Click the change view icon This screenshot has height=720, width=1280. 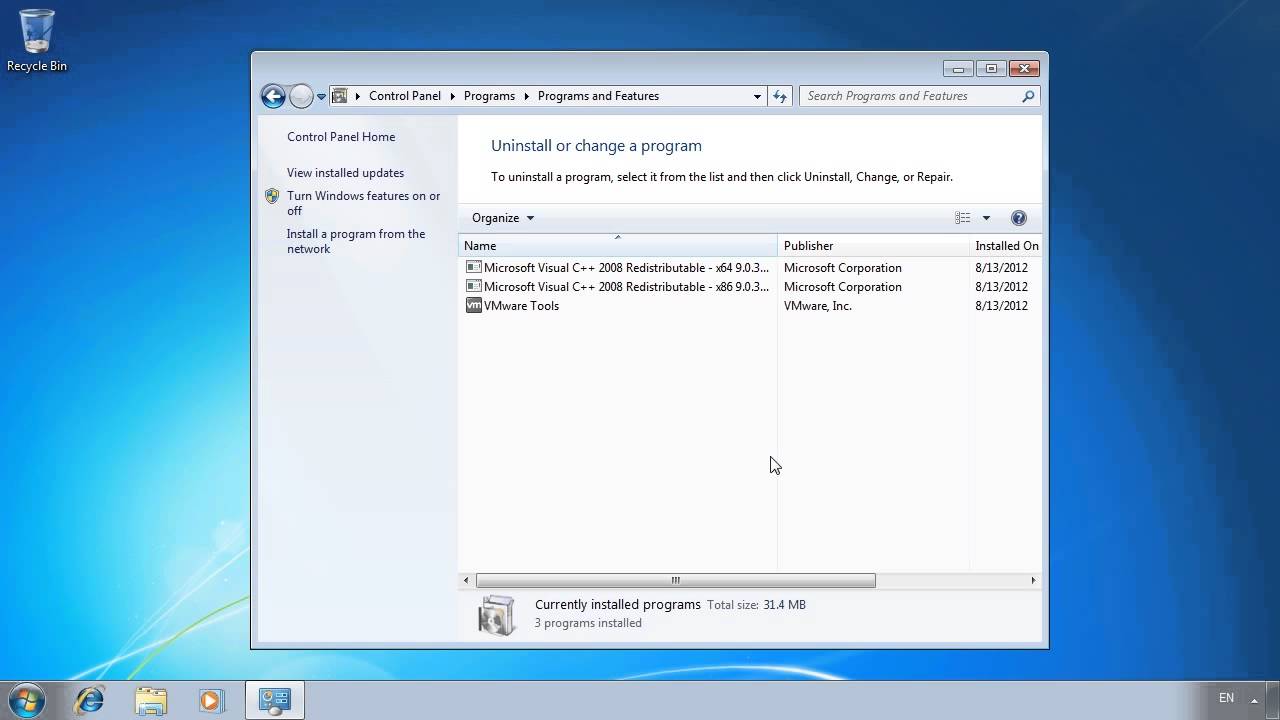[962, 218]
